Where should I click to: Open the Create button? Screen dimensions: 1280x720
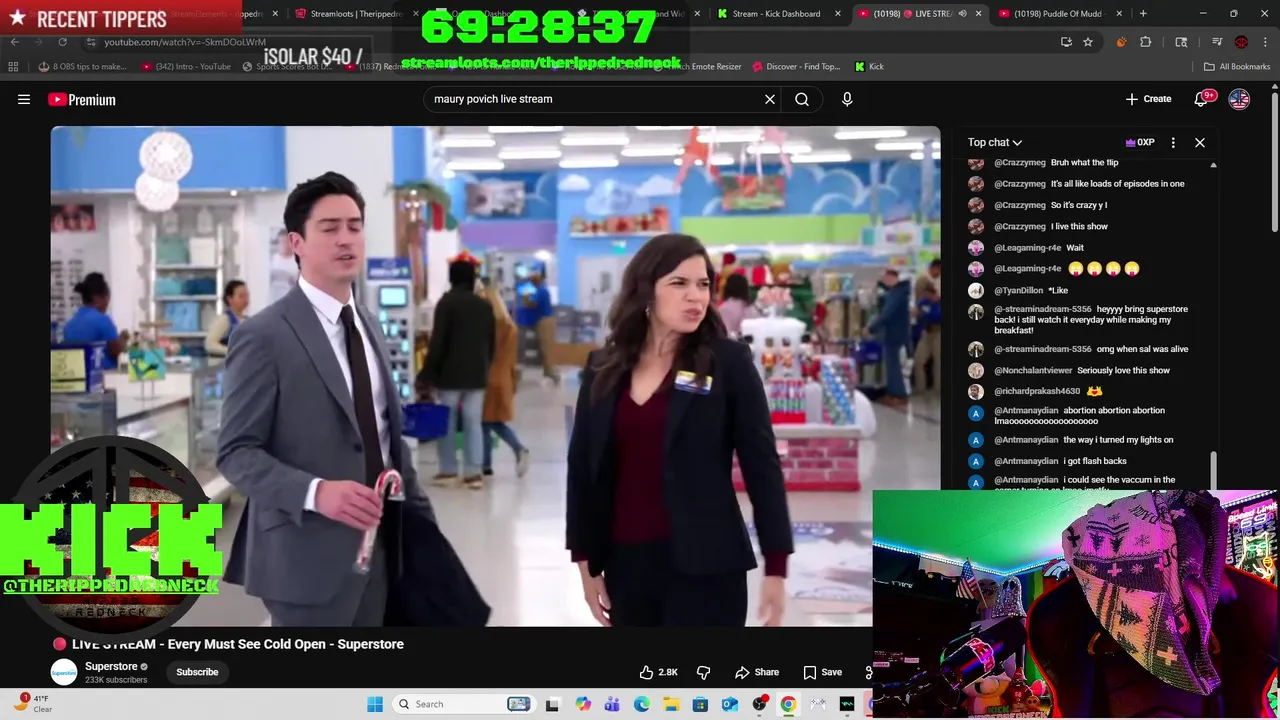point(1148,99)
